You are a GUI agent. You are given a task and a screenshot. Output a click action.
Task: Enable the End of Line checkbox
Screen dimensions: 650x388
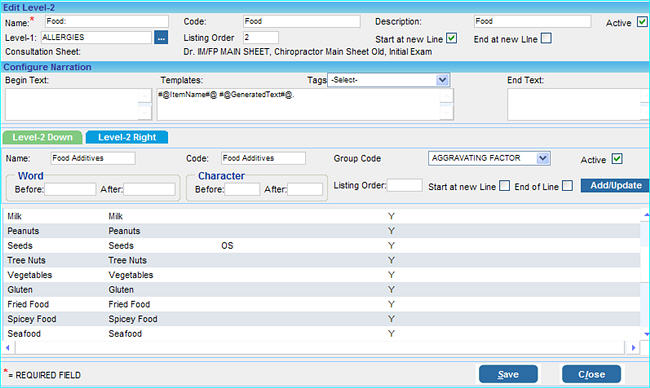point(568,186)
